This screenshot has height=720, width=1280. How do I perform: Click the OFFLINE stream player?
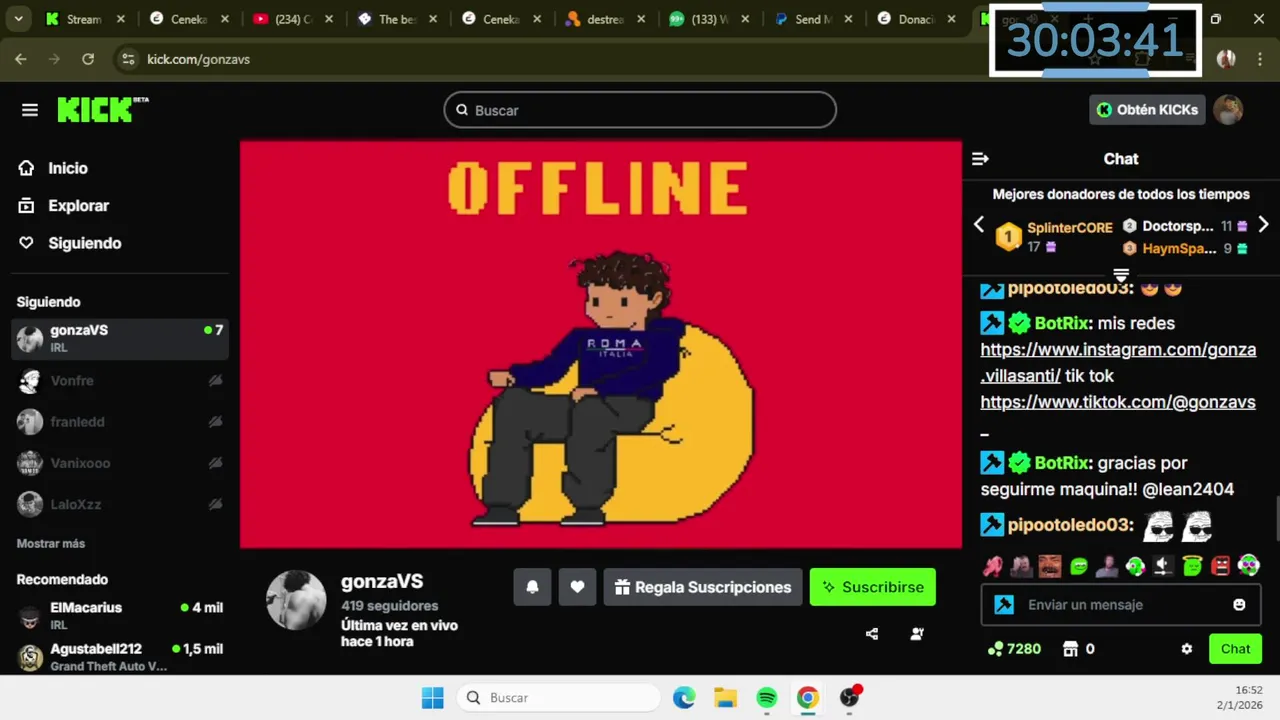tap(601, 344)
